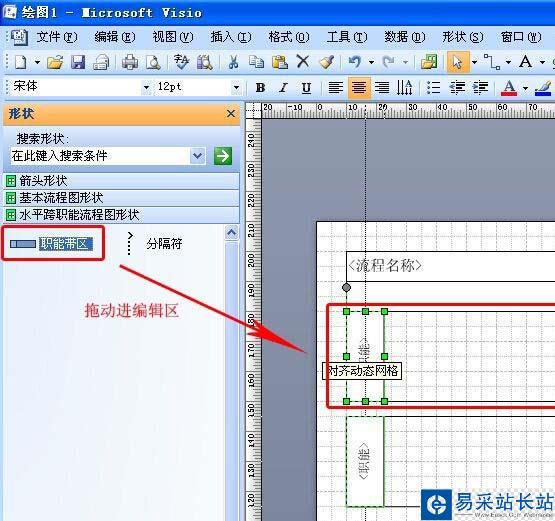The height and width of the screenshot is (521, 555).
Task: Click the Open folder icon
Action: pyautogui.click(x=56, y=62)
